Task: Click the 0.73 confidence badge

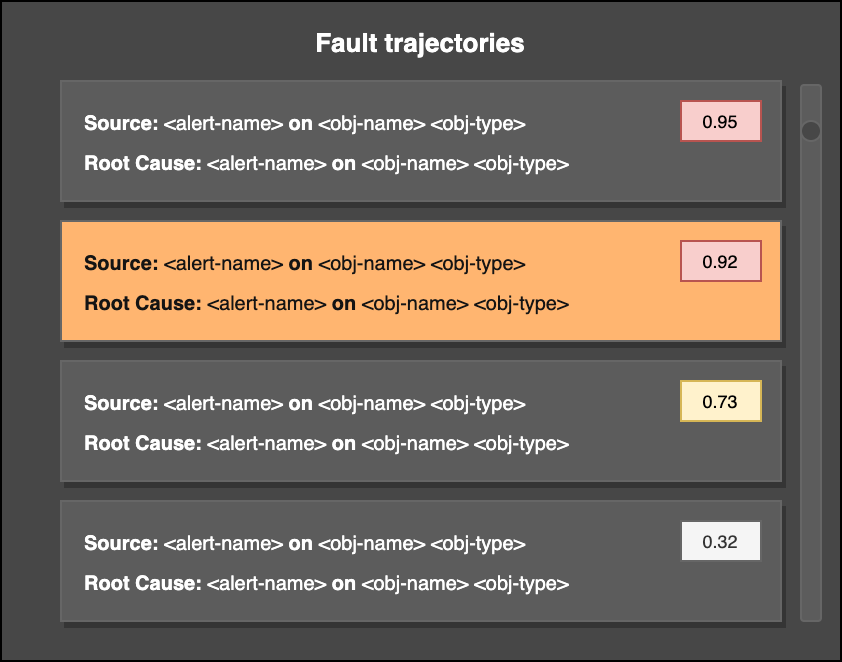Action: point(721,399)
